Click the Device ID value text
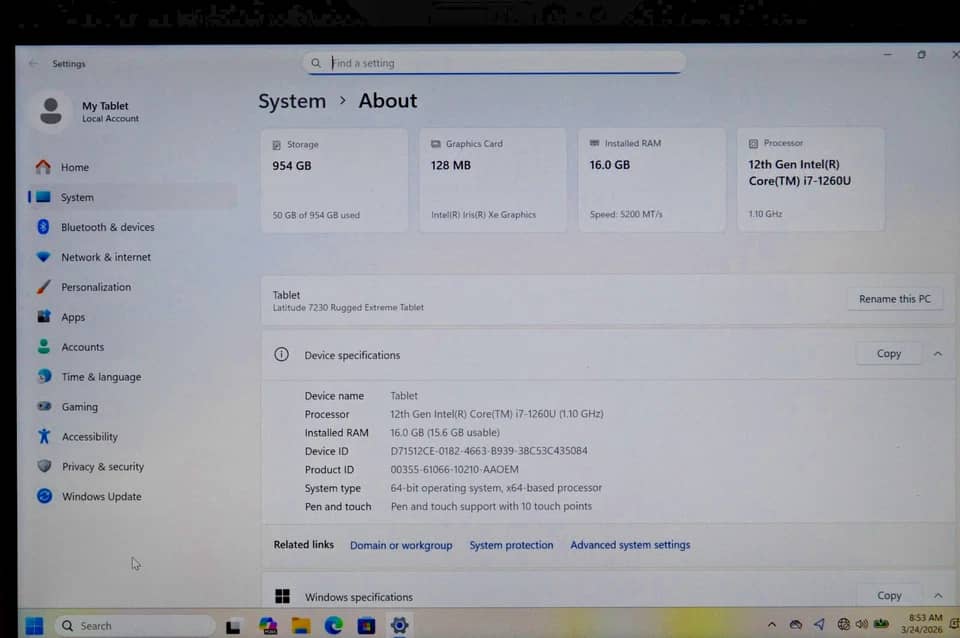The height and width of the screenshot is (638, 960). tap(489, 451)
